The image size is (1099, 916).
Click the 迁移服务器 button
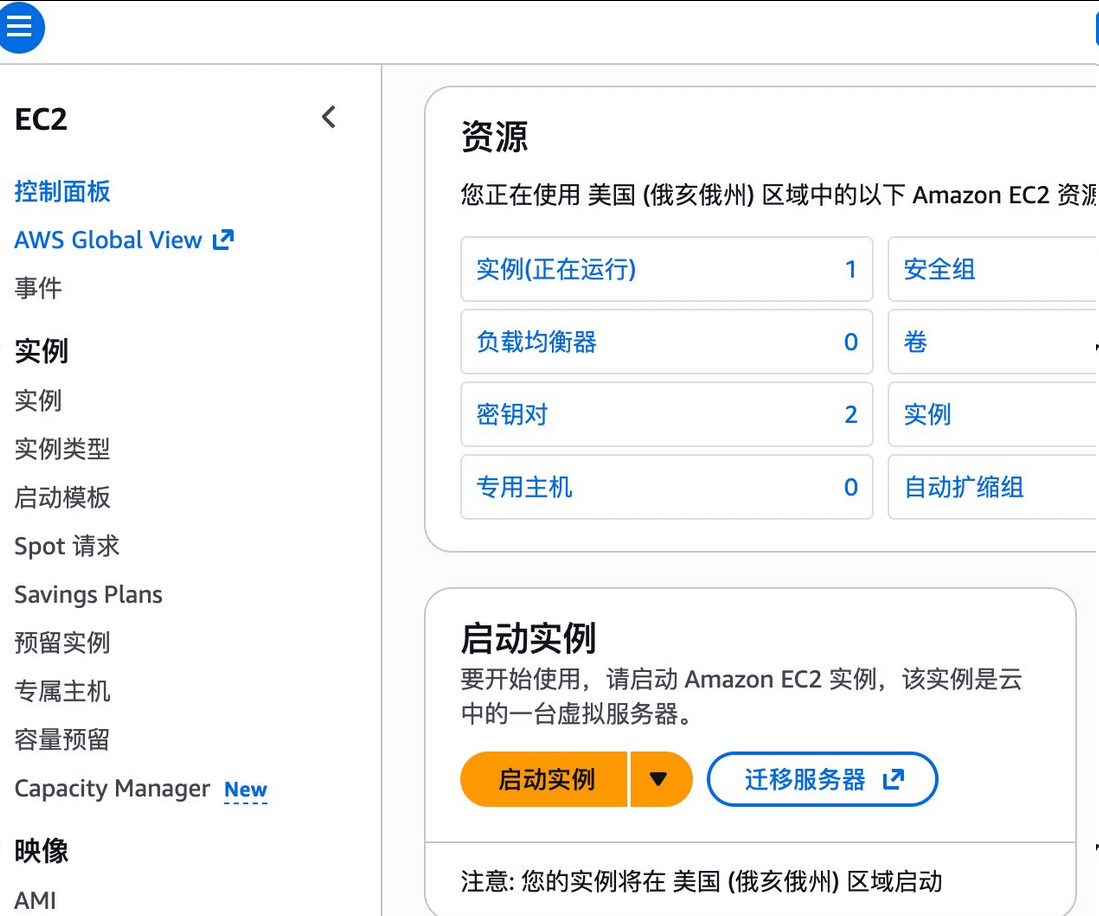click(822, 780)
